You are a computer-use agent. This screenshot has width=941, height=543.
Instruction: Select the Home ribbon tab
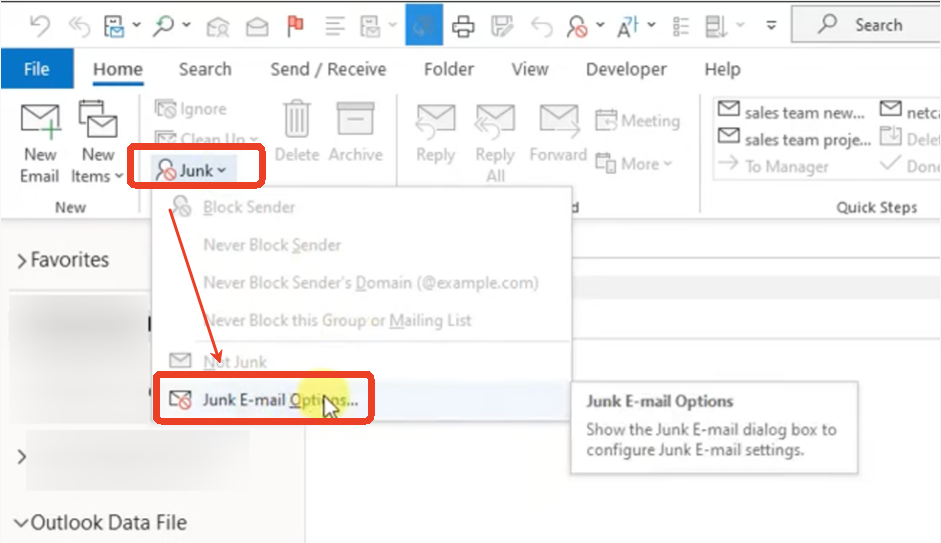[x=118, y=70]
